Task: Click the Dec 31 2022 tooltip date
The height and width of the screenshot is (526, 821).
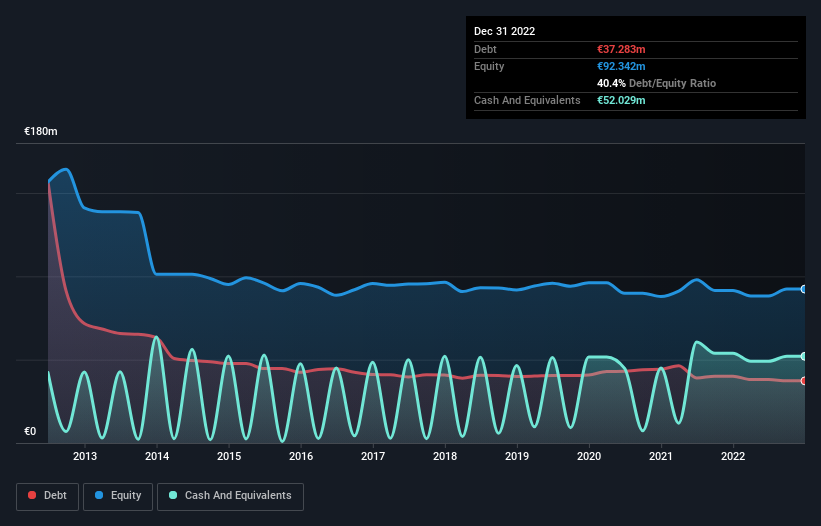Action: (504, 31)
